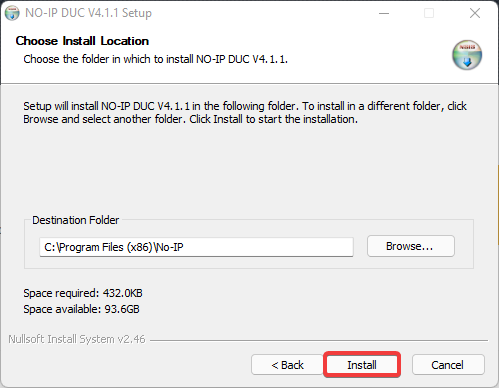The height and width of the screenshot is (388, 499).
Task: Go back with the < Back button
Action: [x=287, y=365]
